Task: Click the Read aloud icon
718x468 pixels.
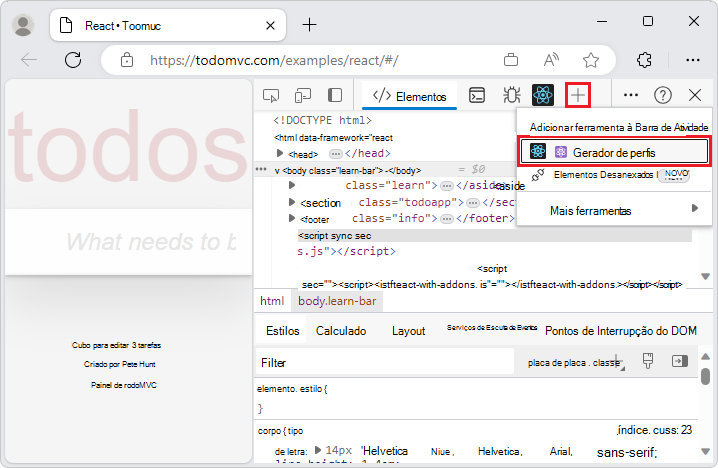Action: point(551,60)
